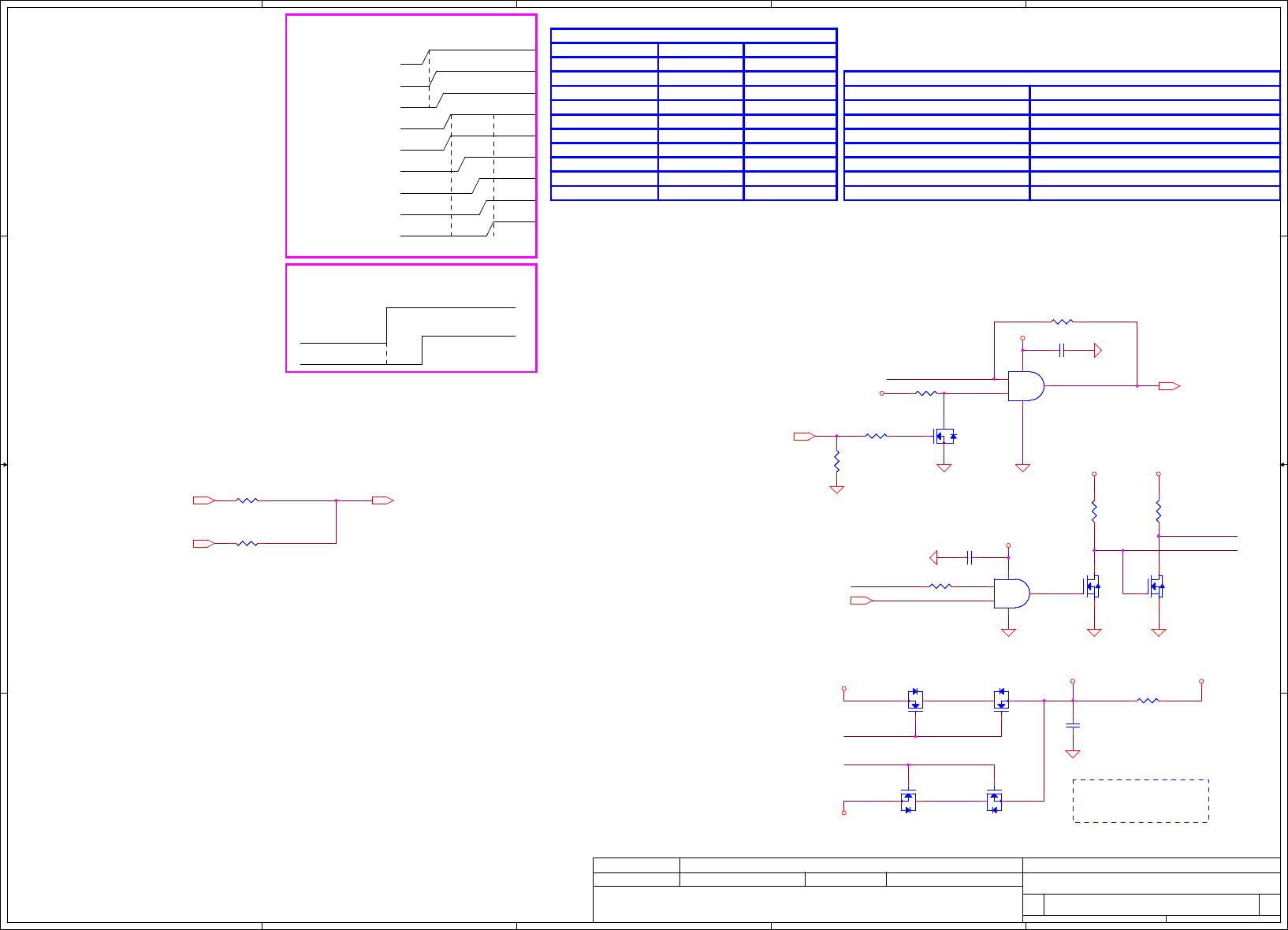Select the series resistor on the lower AND gate's input
1288x930 pixels.
click(x=941, y=586)
